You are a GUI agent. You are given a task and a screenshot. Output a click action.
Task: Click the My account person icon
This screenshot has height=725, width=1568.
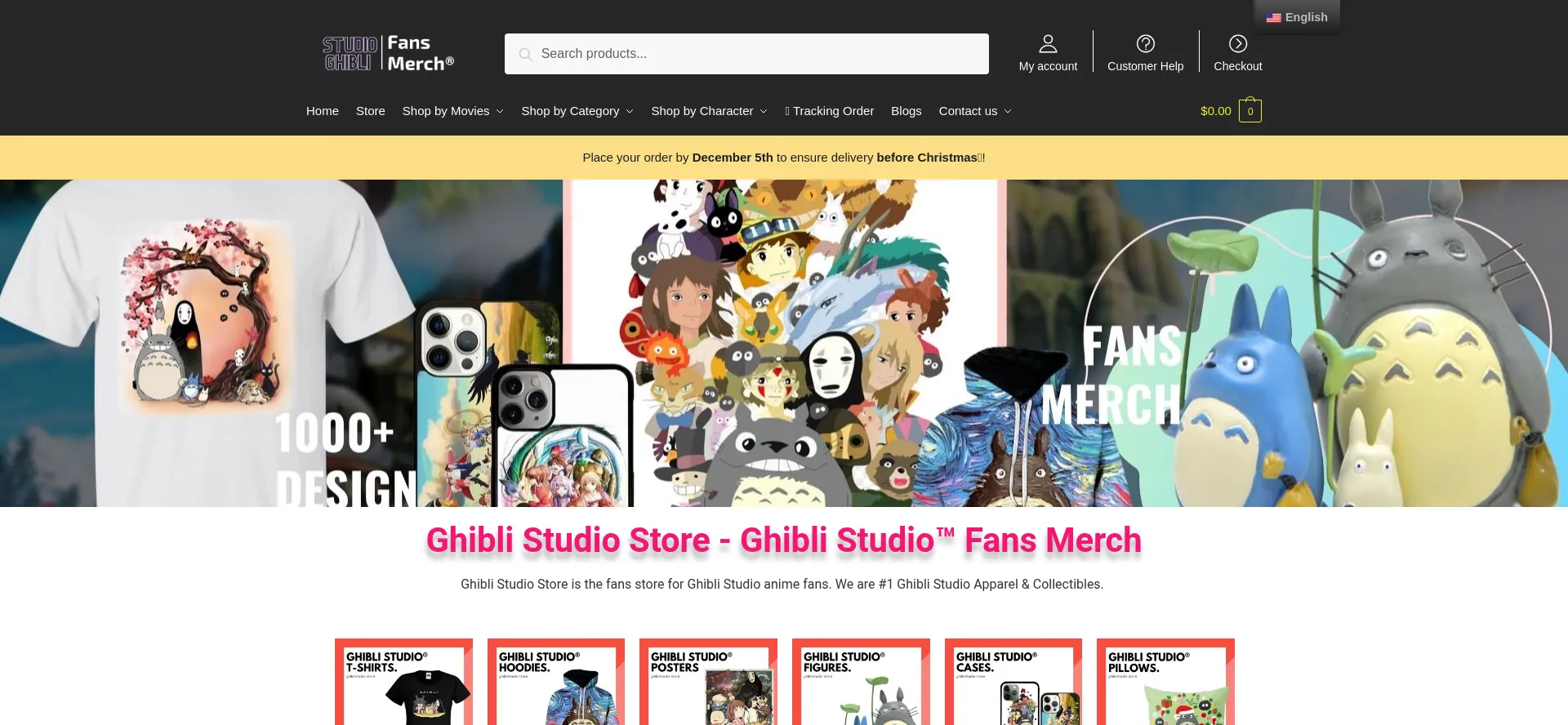click(1048, 43)
